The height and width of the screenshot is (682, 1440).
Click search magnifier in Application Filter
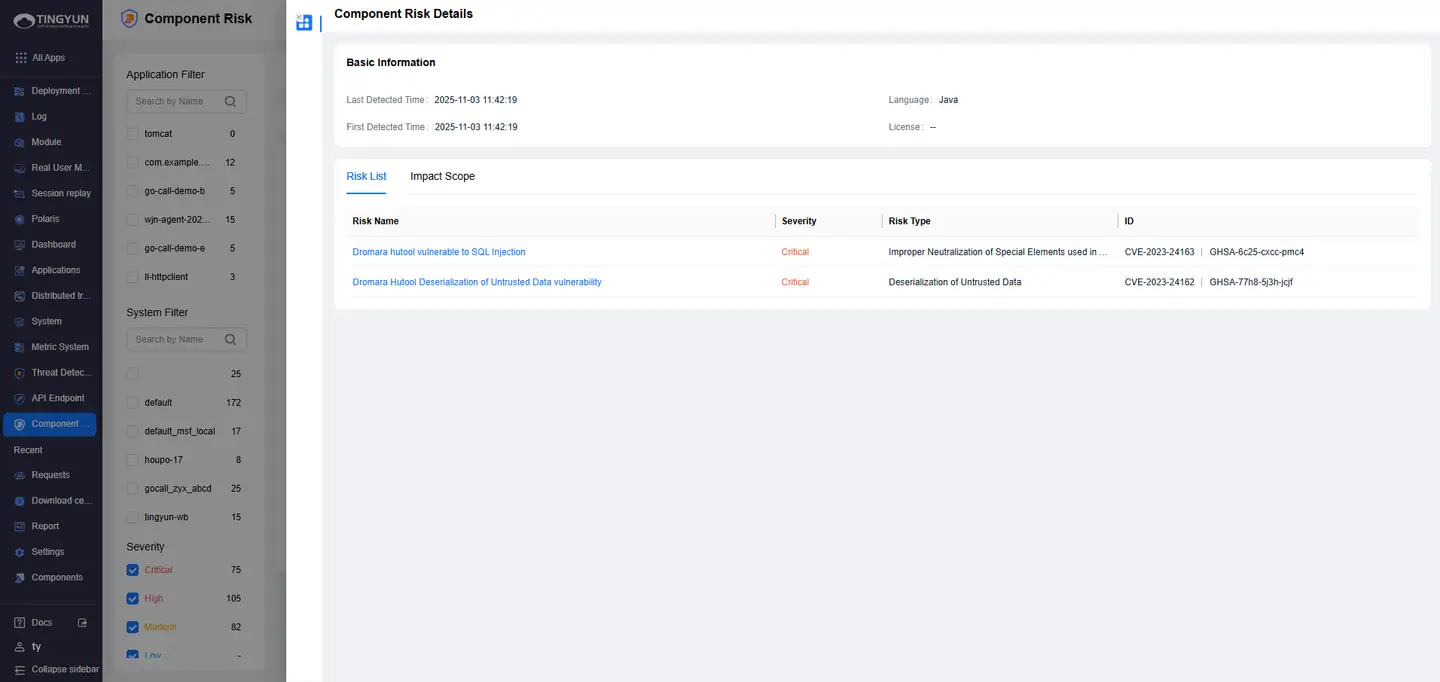(231, 101)
